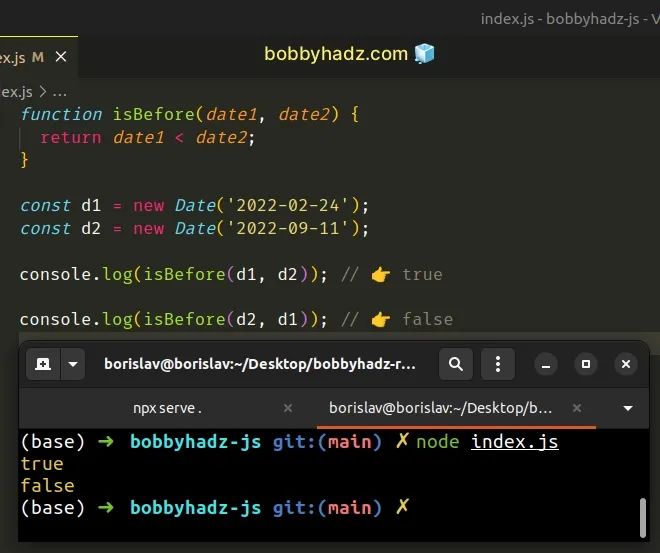The width and height of the screenshot is (660, 553).
Task: Click the 'function' keyword
Action: coord(61,114)
